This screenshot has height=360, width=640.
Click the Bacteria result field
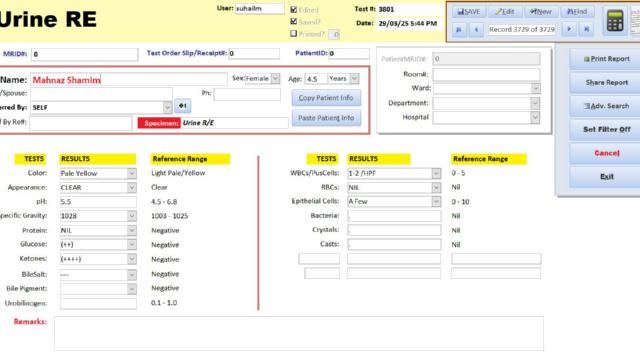coord(394,216)
